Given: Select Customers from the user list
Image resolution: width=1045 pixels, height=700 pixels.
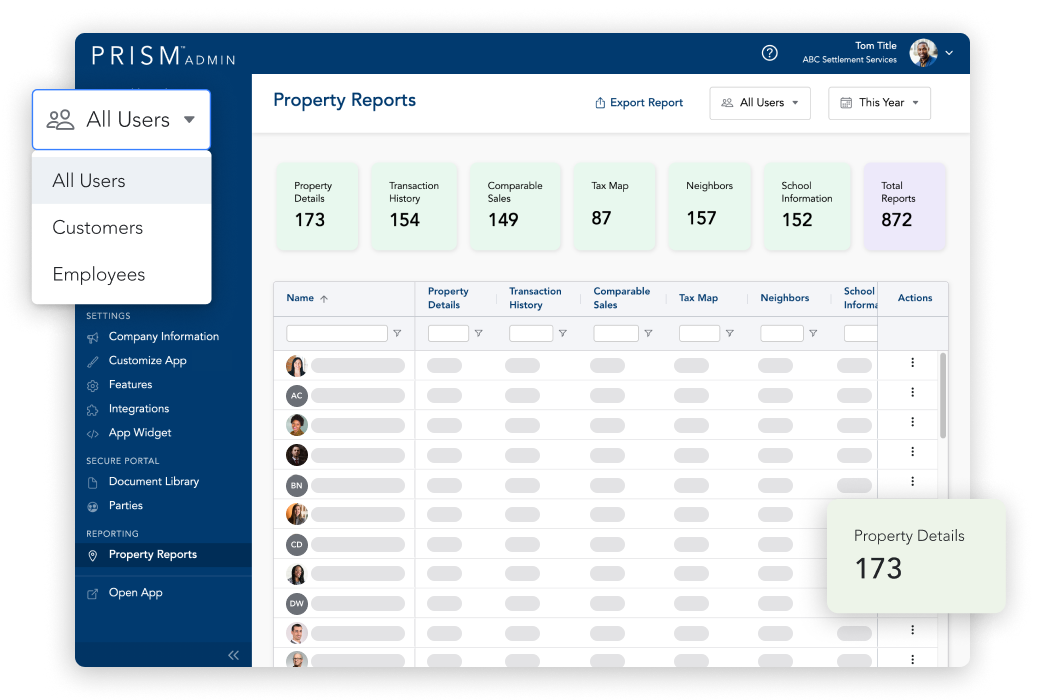Looking at the screenshot, I should coord(98,228).
